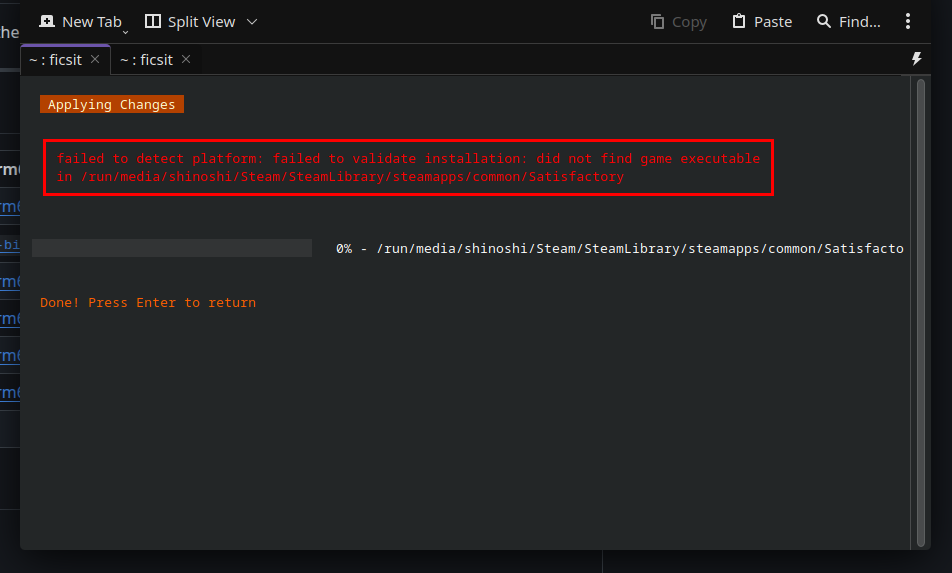
Task: Click the terminal vertical scrollbar
Action: coord(920,313)
